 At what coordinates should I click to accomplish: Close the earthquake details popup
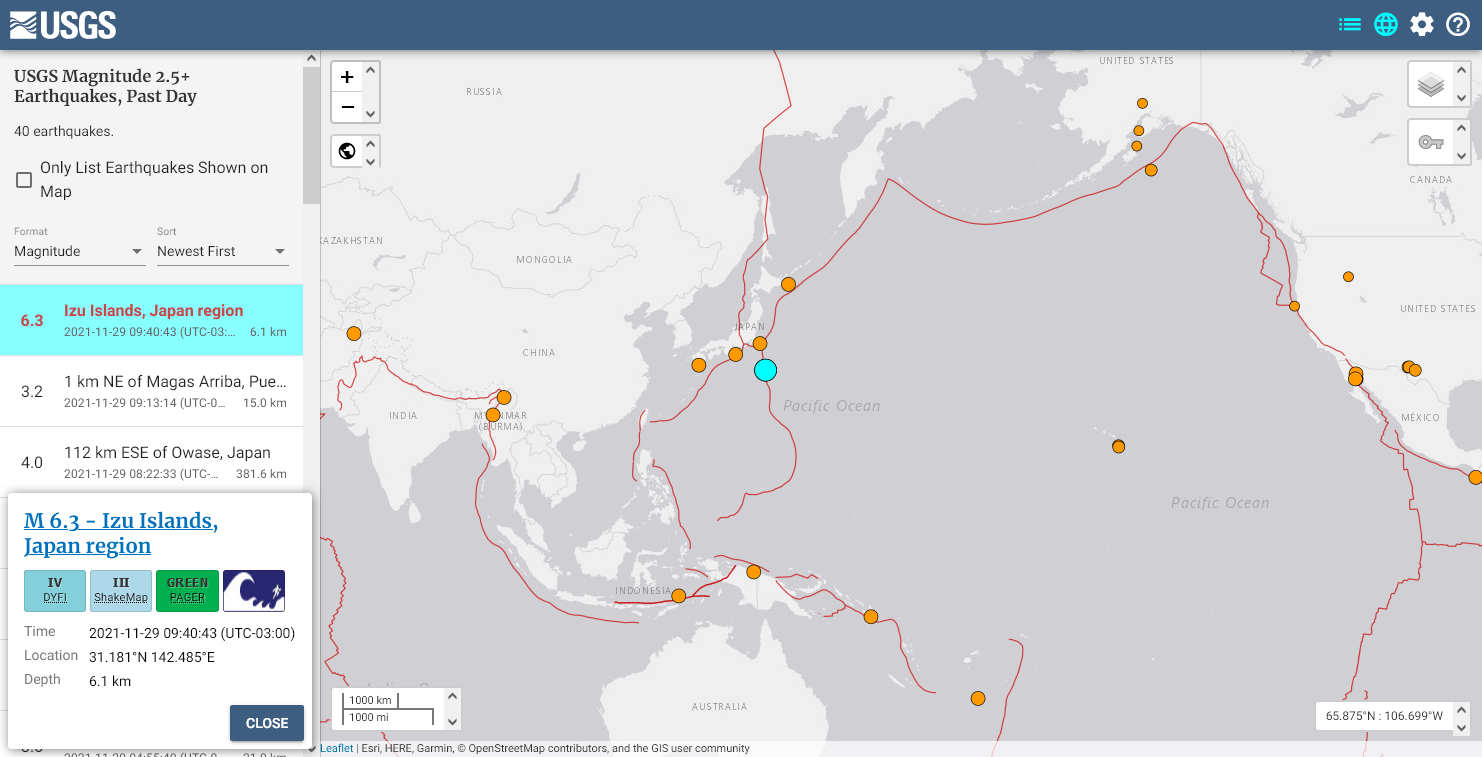(x=267, y=723)
